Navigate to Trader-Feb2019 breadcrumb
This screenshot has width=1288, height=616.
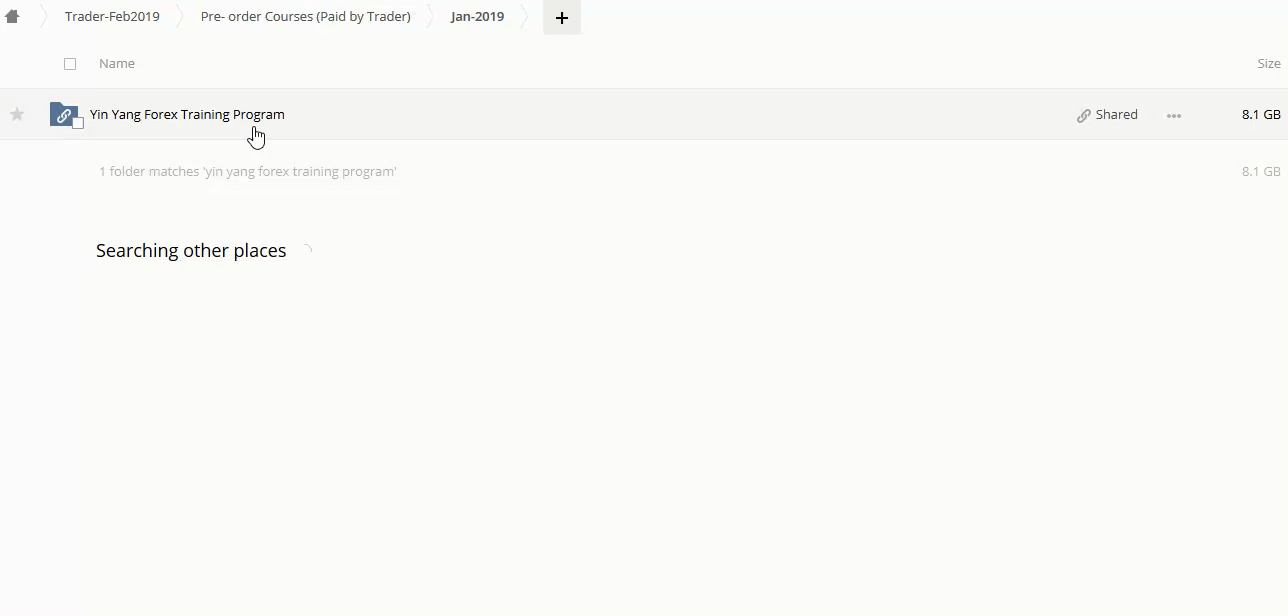click(x=112, y=17)
